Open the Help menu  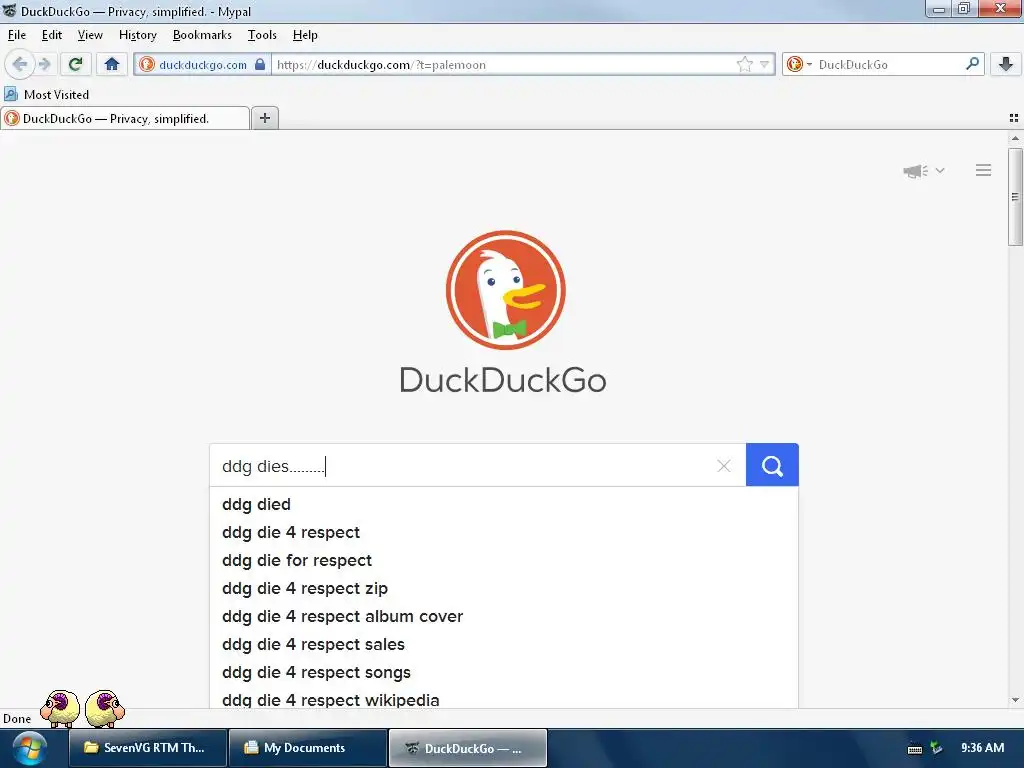(x=305, y=35)
